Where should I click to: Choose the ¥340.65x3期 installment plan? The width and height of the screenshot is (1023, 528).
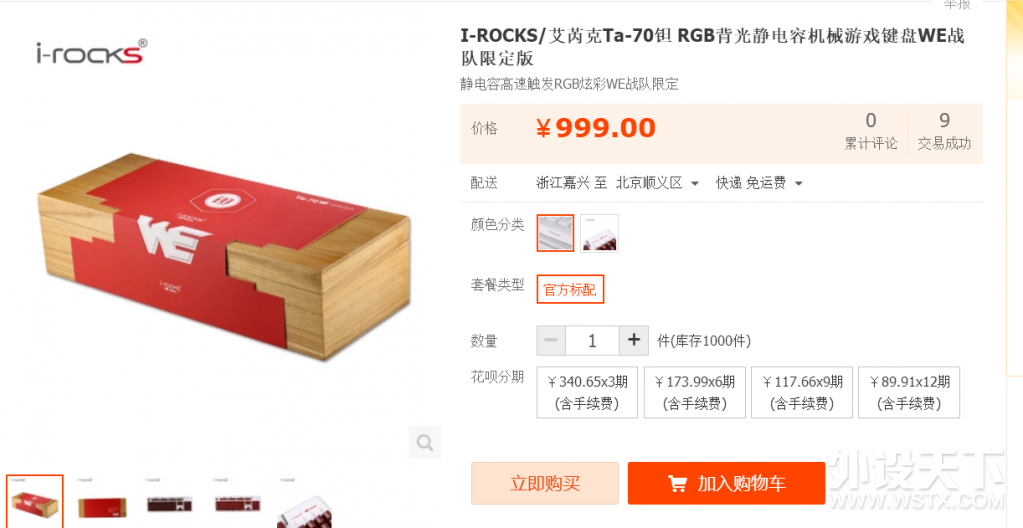pyautogui.click(x=587, y=392)
